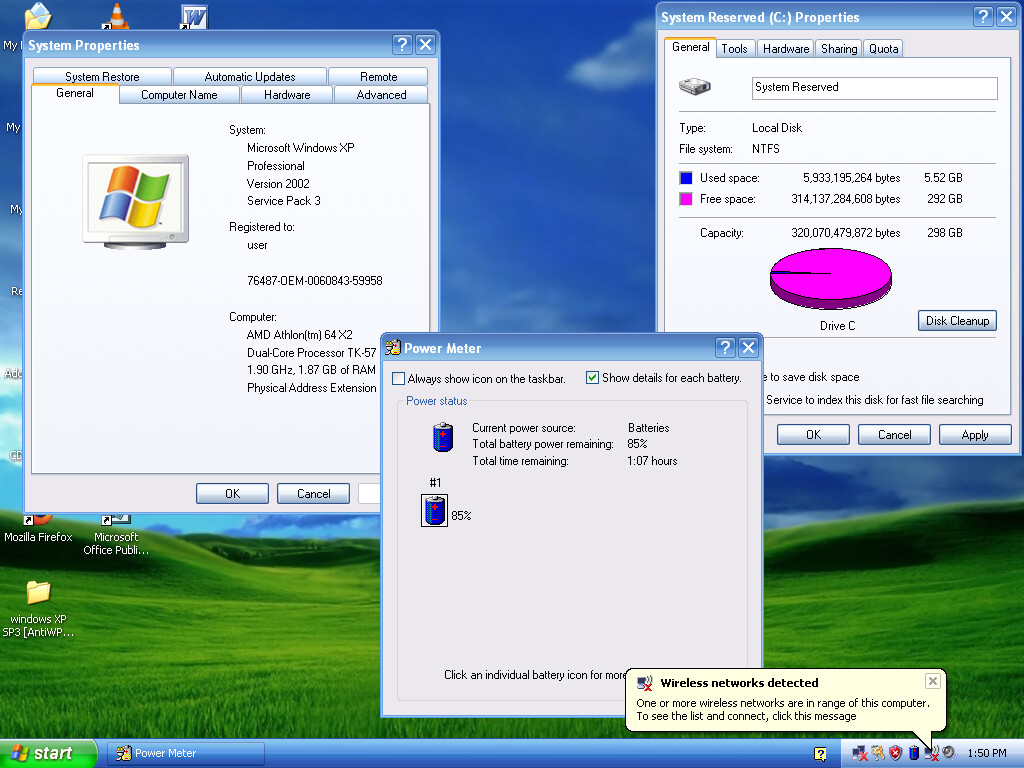
Task: Click the Power Meter taskbar button
Action: (x=186, y=754)
